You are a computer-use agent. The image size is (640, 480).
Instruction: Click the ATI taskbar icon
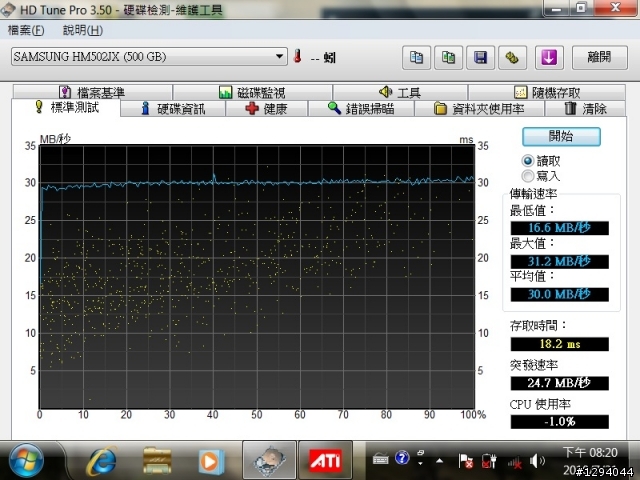pos(325,460)
